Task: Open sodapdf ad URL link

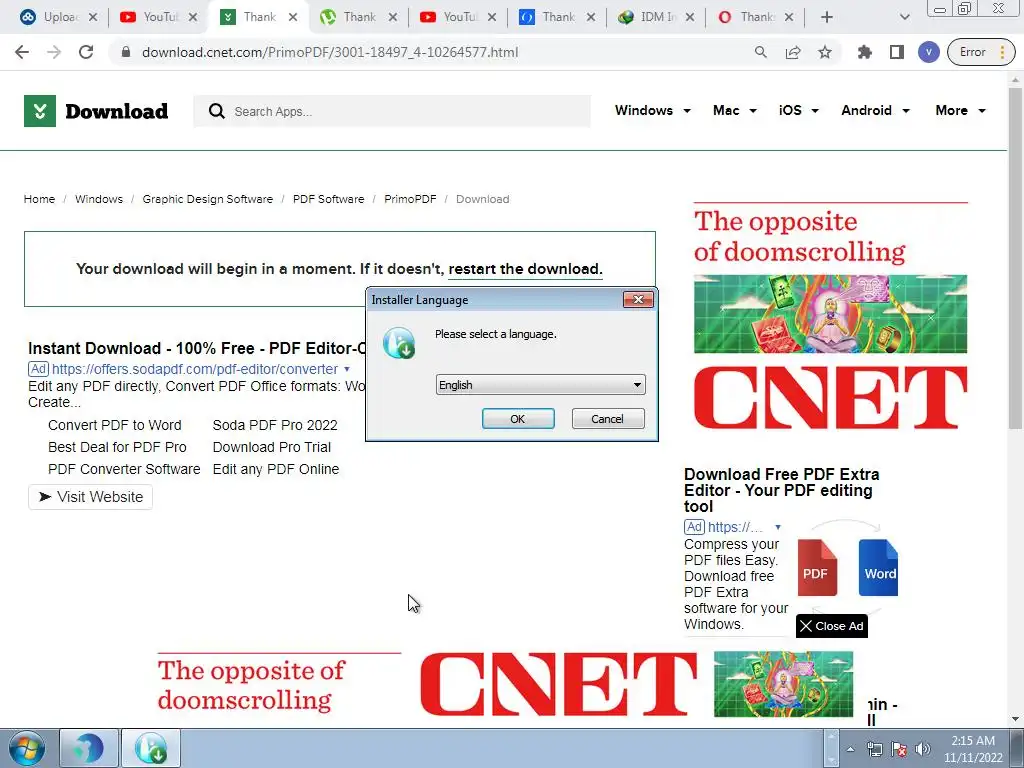Action: 195,369
